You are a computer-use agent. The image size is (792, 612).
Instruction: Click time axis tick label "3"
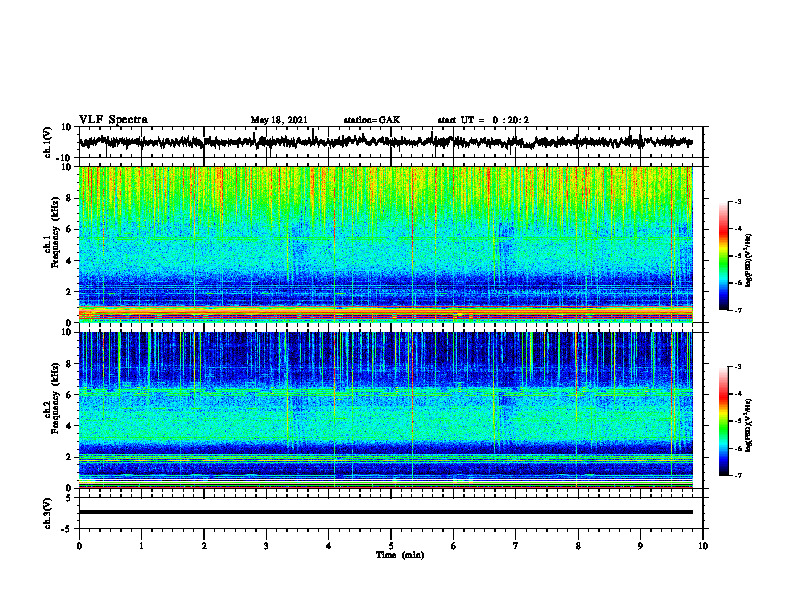tap(266, 546)
